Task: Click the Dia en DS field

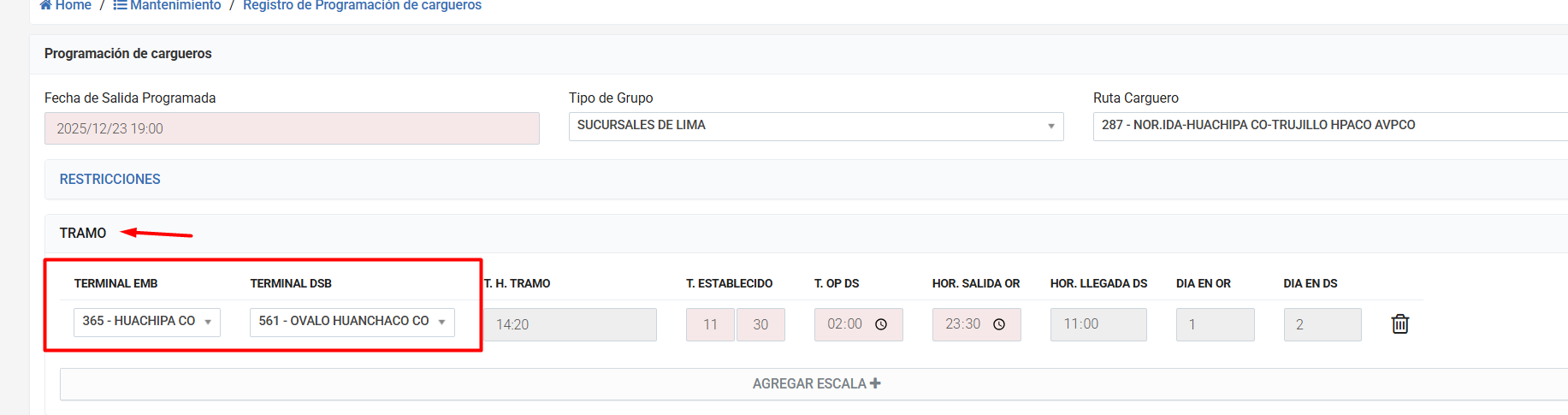Action: click(1322, 324)
